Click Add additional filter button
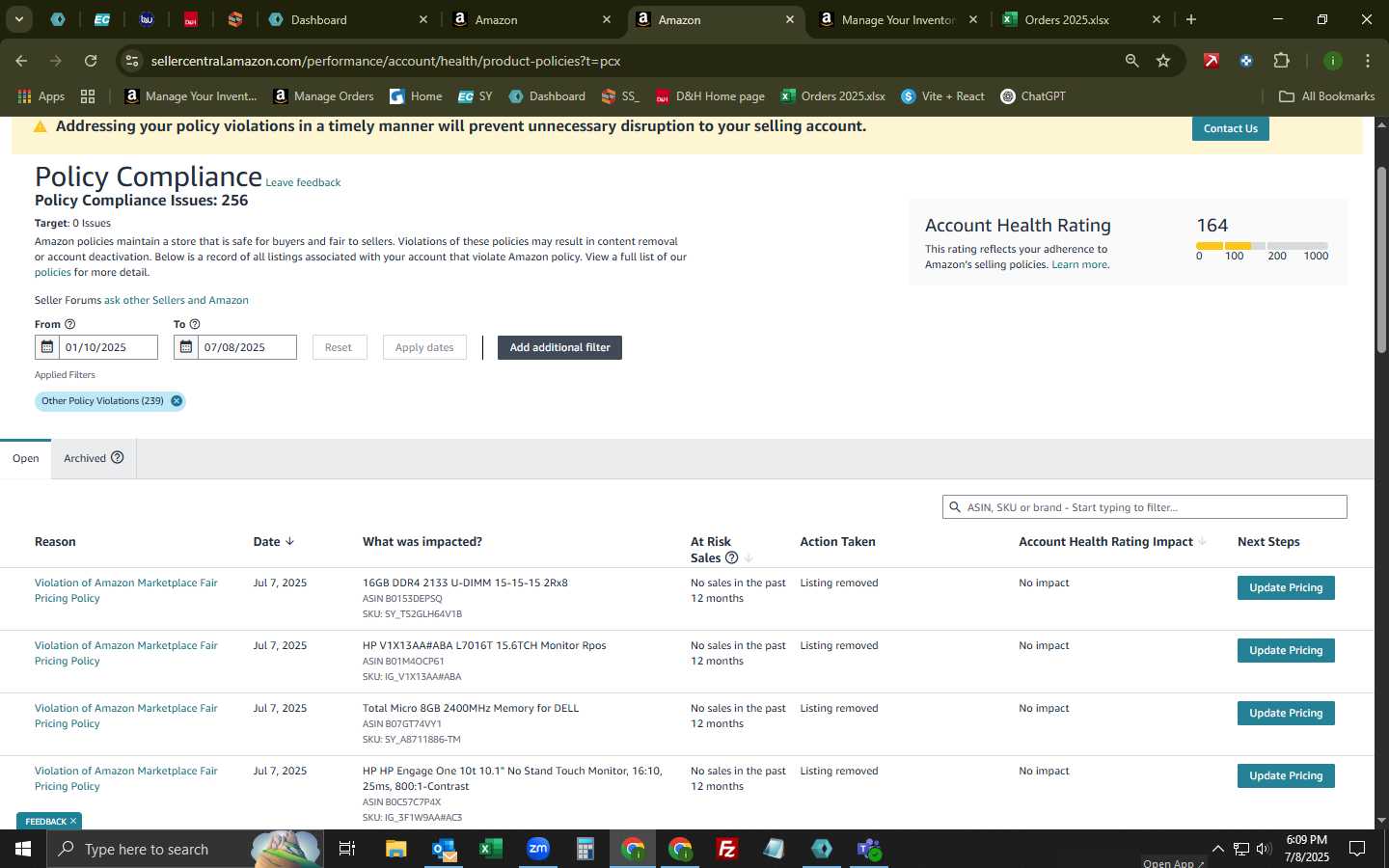The image size is (1389, 868). pos(559,347)
